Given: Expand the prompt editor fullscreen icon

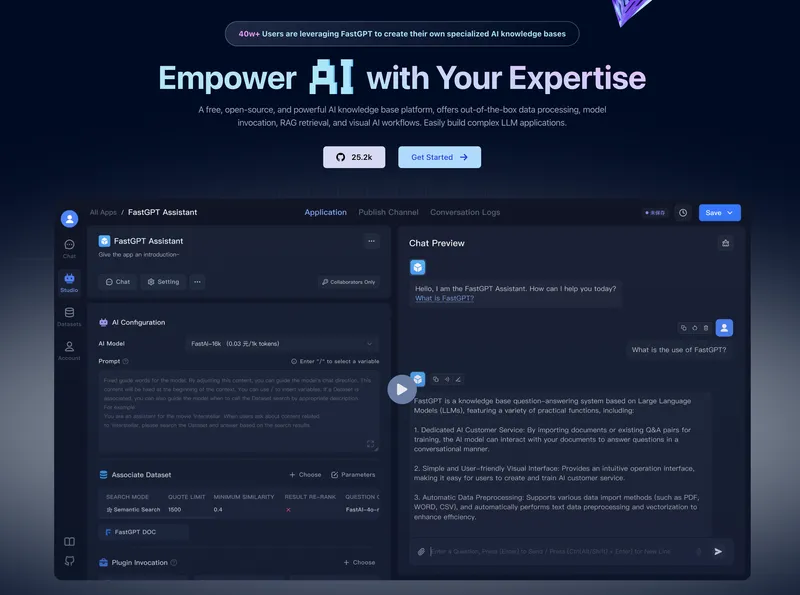Looking at the screenshot, I should point(370,444).
